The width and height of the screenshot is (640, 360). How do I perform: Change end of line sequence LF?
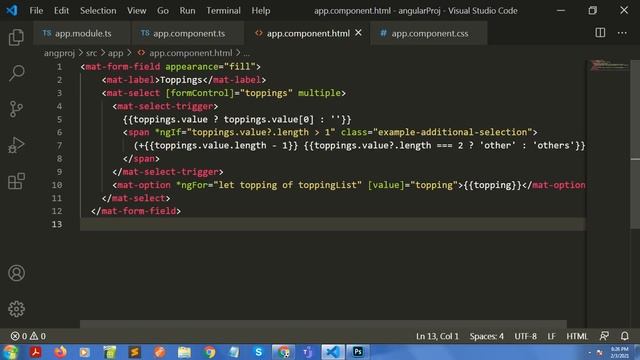pyautogui.click(x=551, y=336)
